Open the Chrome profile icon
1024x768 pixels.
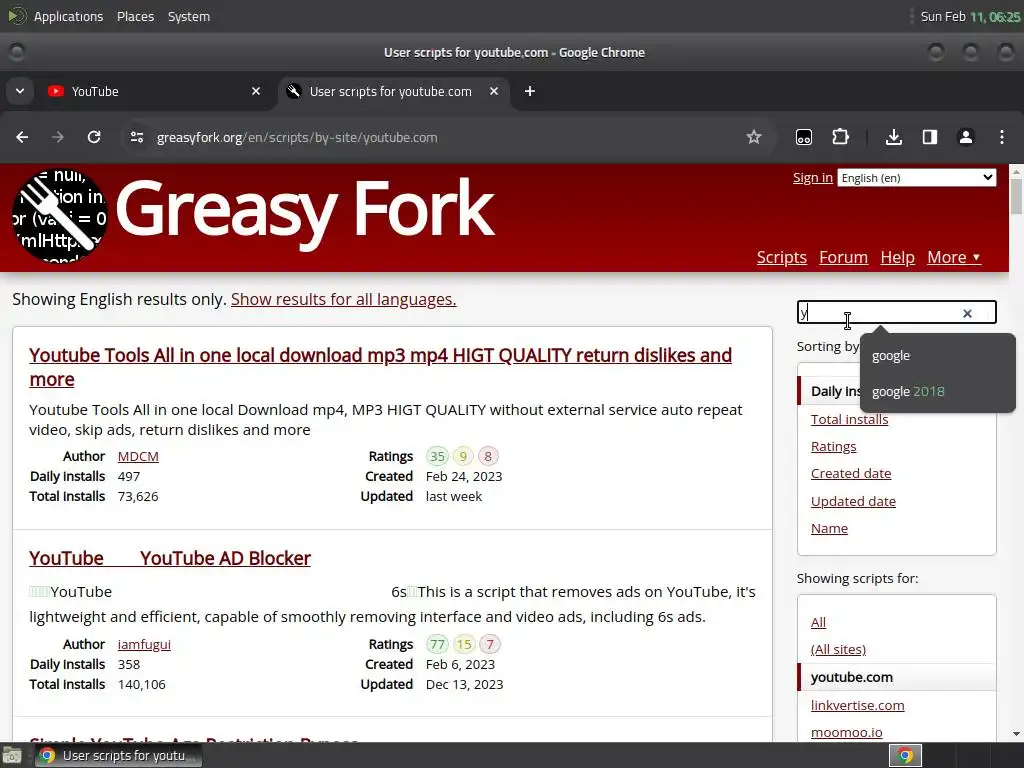[966, 137]
